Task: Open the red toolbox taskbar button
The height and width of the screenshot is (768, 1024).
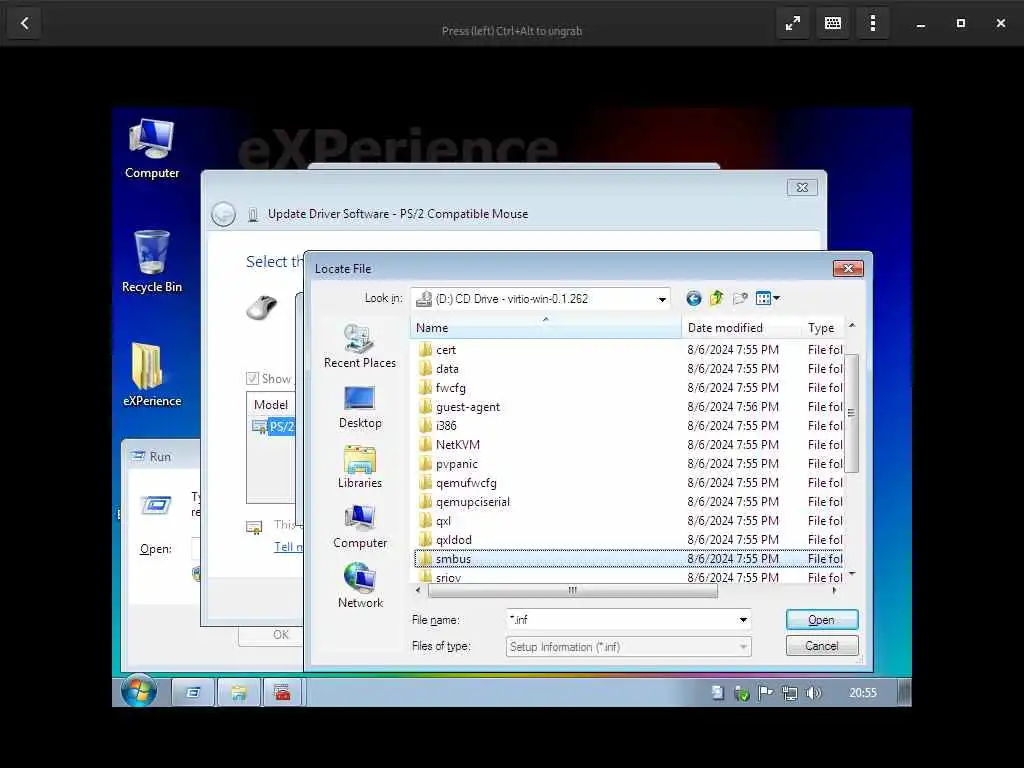Action: pyautogui.click(x=283, y=692)
